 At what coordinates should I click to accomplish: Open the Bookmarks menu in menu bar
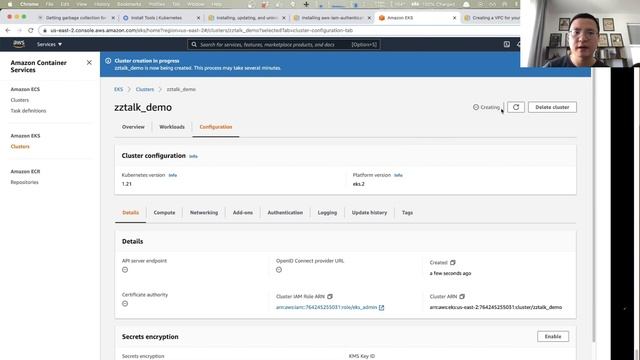pos(129,4)
